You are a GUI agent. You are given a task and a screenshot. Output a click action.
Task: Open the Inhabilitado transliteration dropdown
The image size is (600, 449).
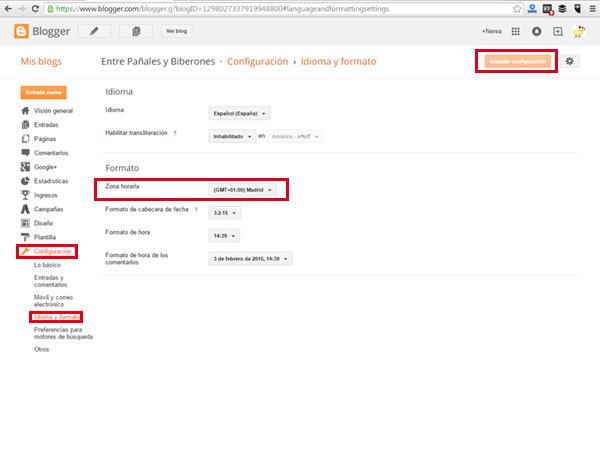pyautogui.click(x=232, y=136)
